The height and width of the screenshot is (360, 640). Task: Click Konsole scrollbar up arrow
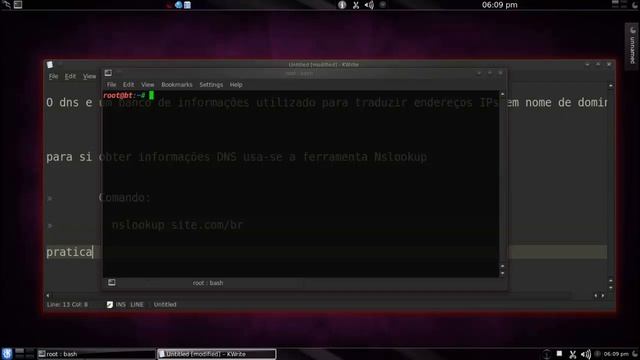(x=502, y=94)
